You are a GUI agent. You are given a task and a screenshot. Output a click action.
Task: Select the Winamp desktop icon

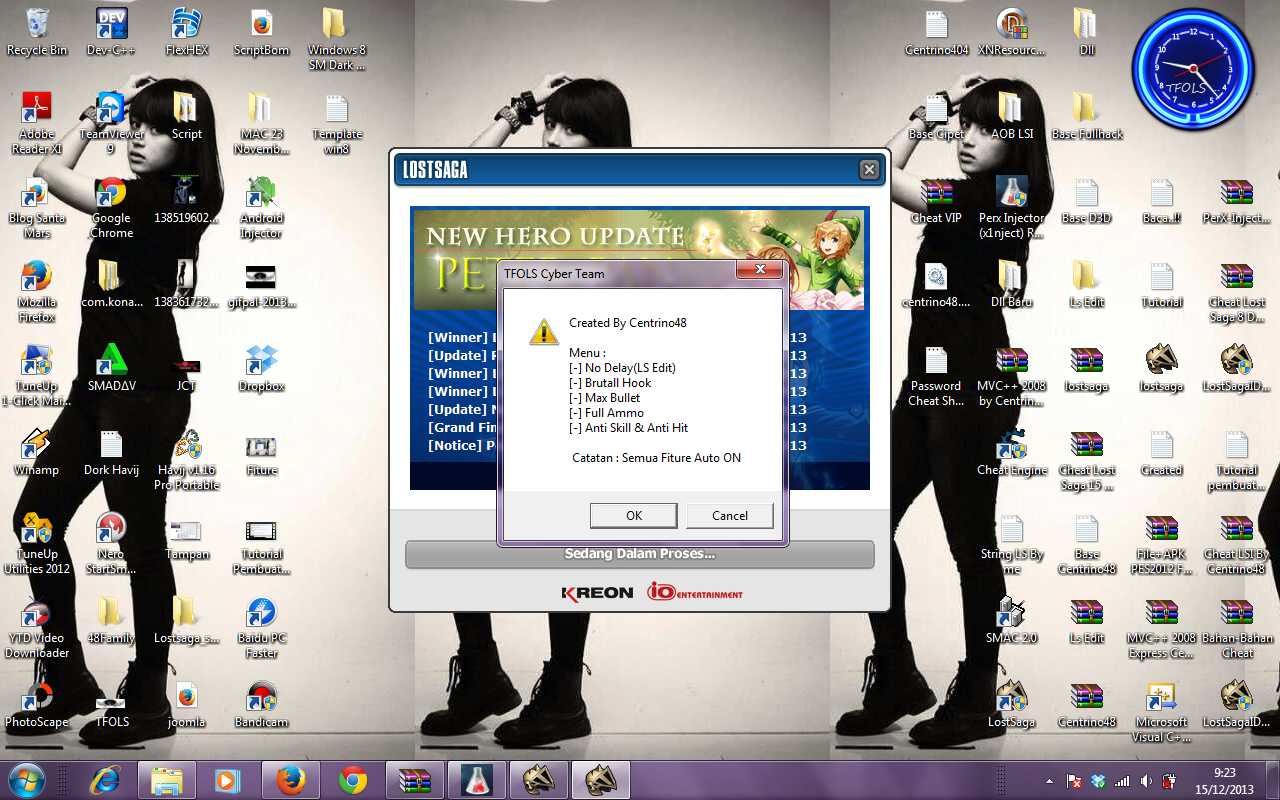coord(37,452)
